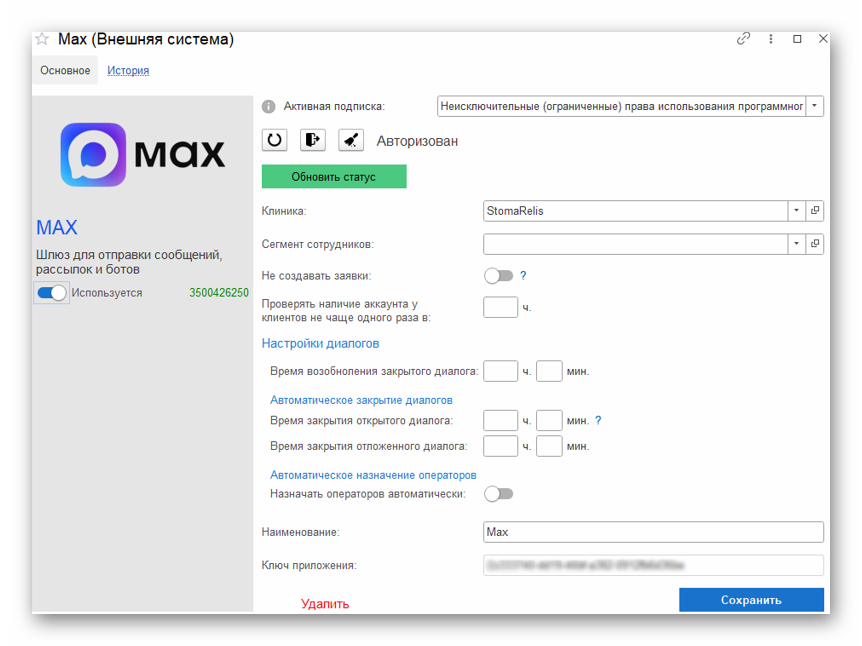Expand the Сегмент сотрудников dropdown
This screenshot has height=646, width=862.
click(x=796, y=244)
